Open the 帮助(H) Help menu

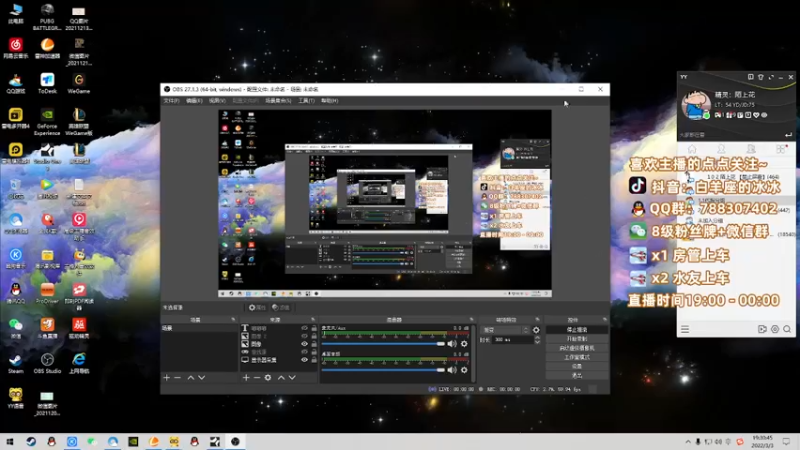(x=330, y=101)
